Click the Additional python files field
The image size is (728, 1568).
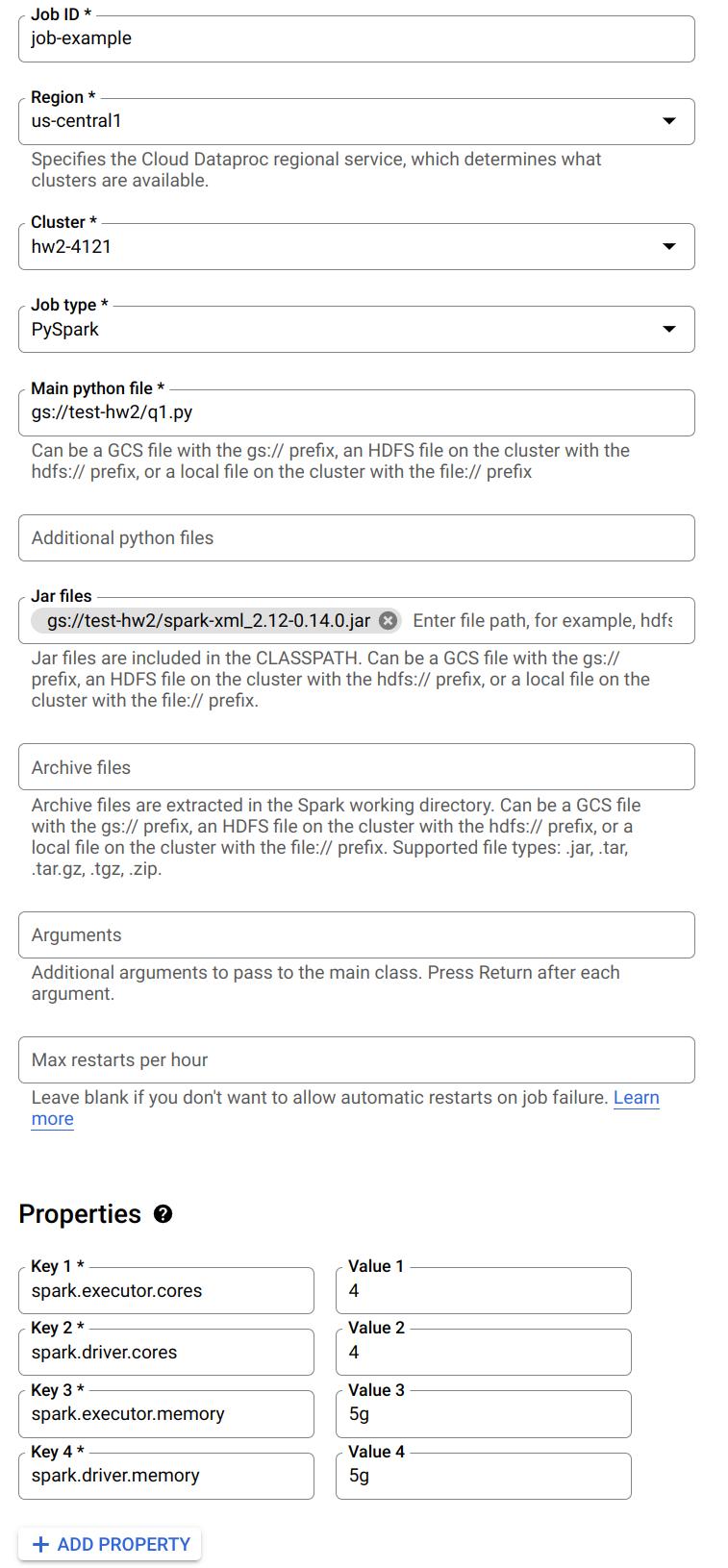click(x=356, y=537)
